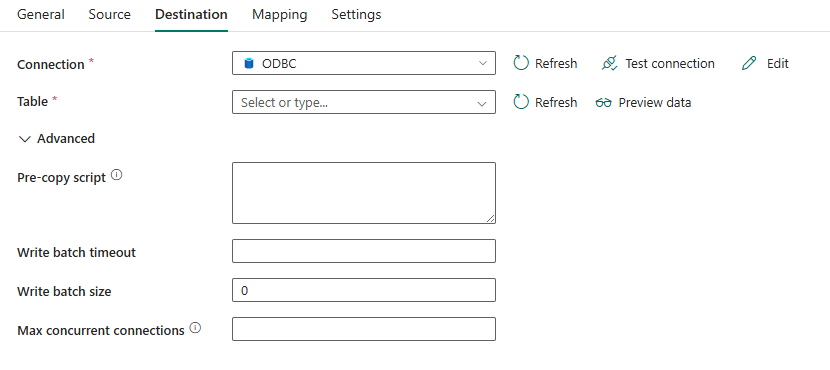The width and height of the screenshot is (830, 370).
Task: Click the Test connection plug icon
Action: [x=610, y=64]
